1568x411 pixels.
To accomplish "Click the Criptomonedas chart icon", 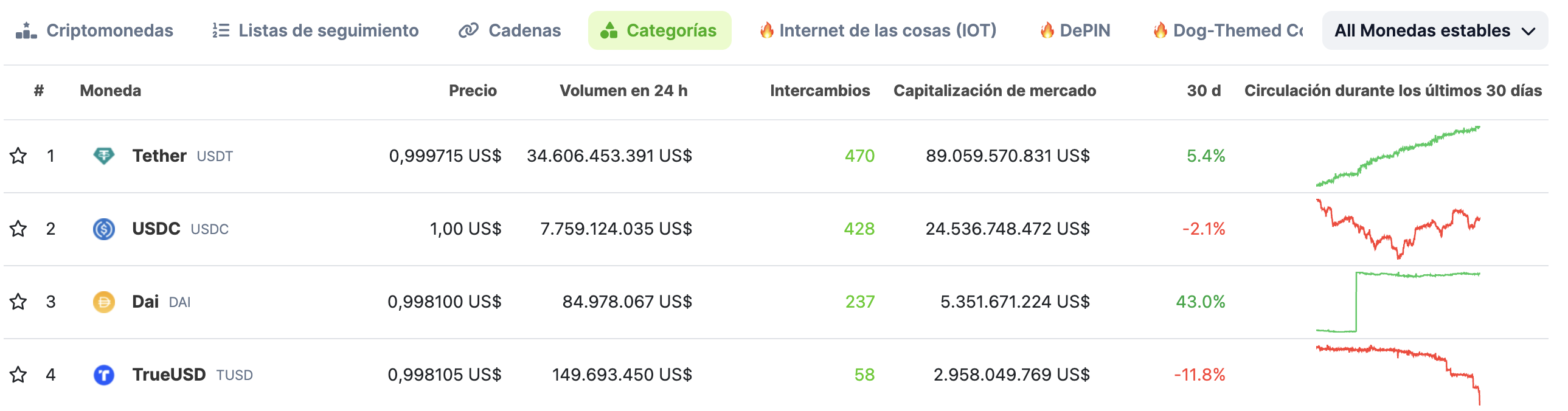I will (x=26, y=30).
